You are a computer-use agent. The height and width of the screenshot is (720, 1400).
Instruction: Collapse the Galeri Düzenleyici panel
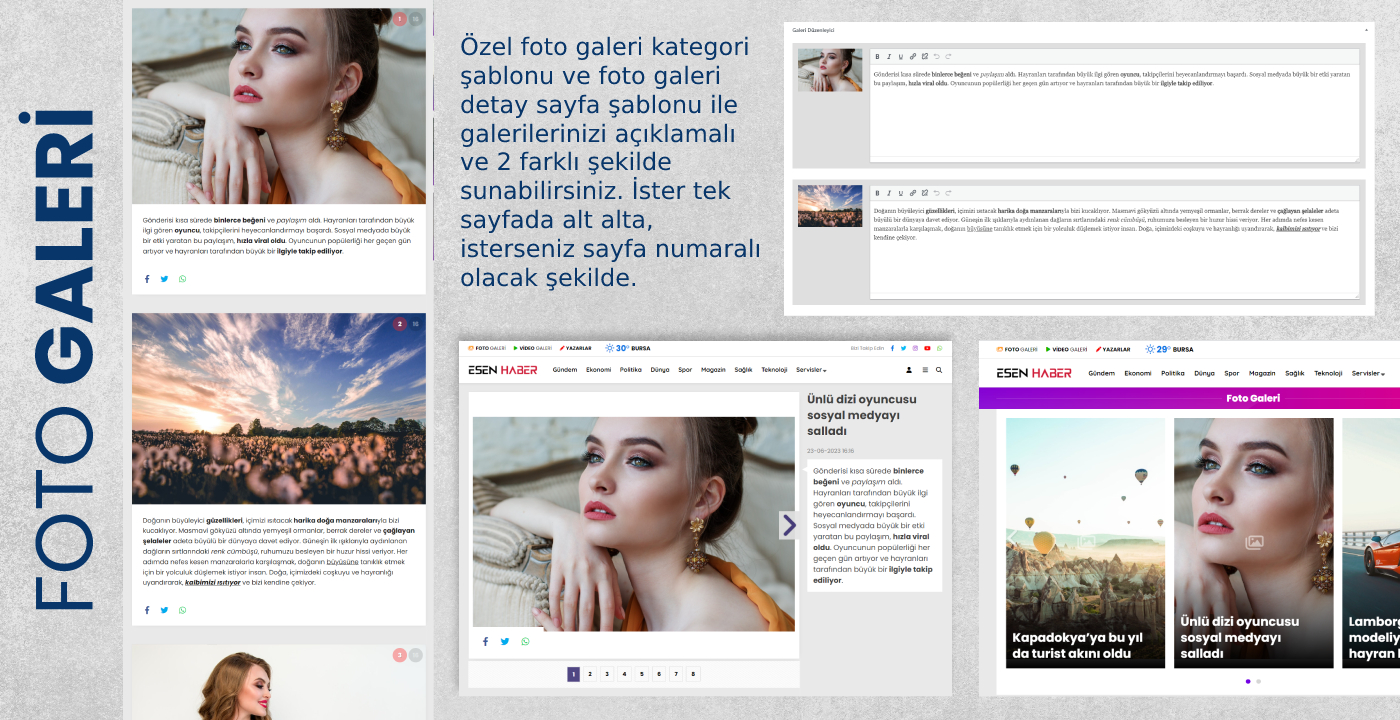click(x=1365, y=29)
